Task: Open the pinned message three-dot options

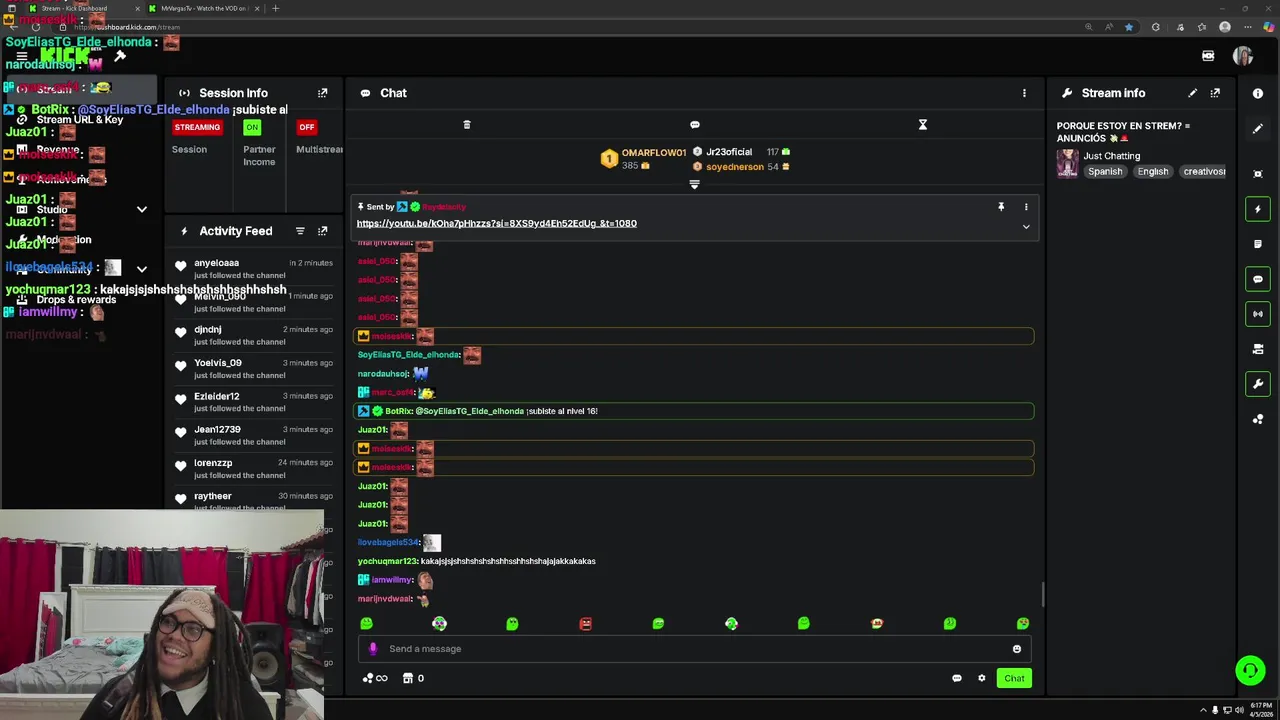Action: [x=1026, y=207]
